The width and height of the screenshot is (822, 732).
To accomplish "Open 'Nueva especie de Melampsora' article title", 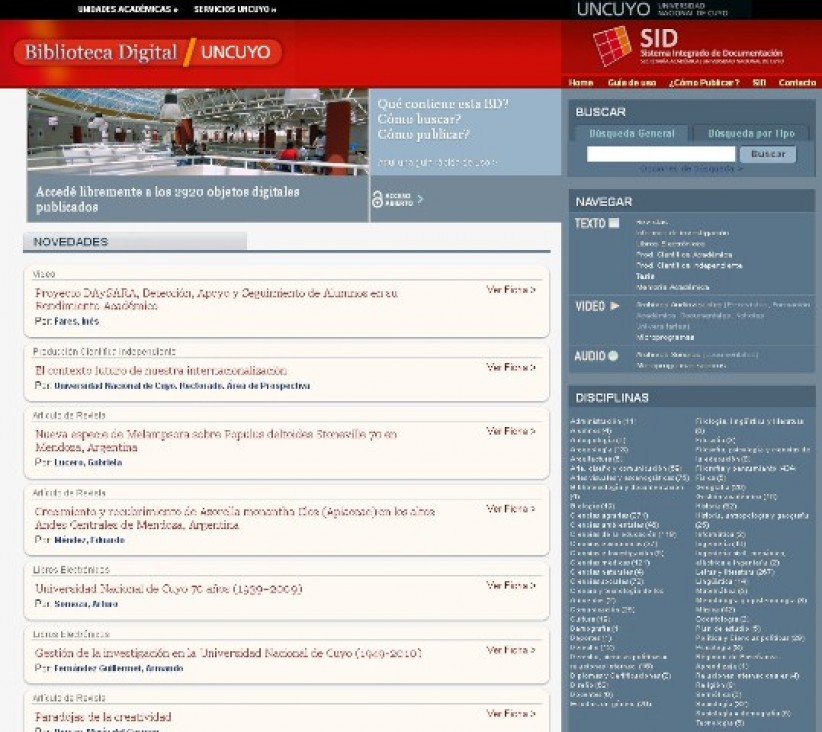I will (215, 441).
